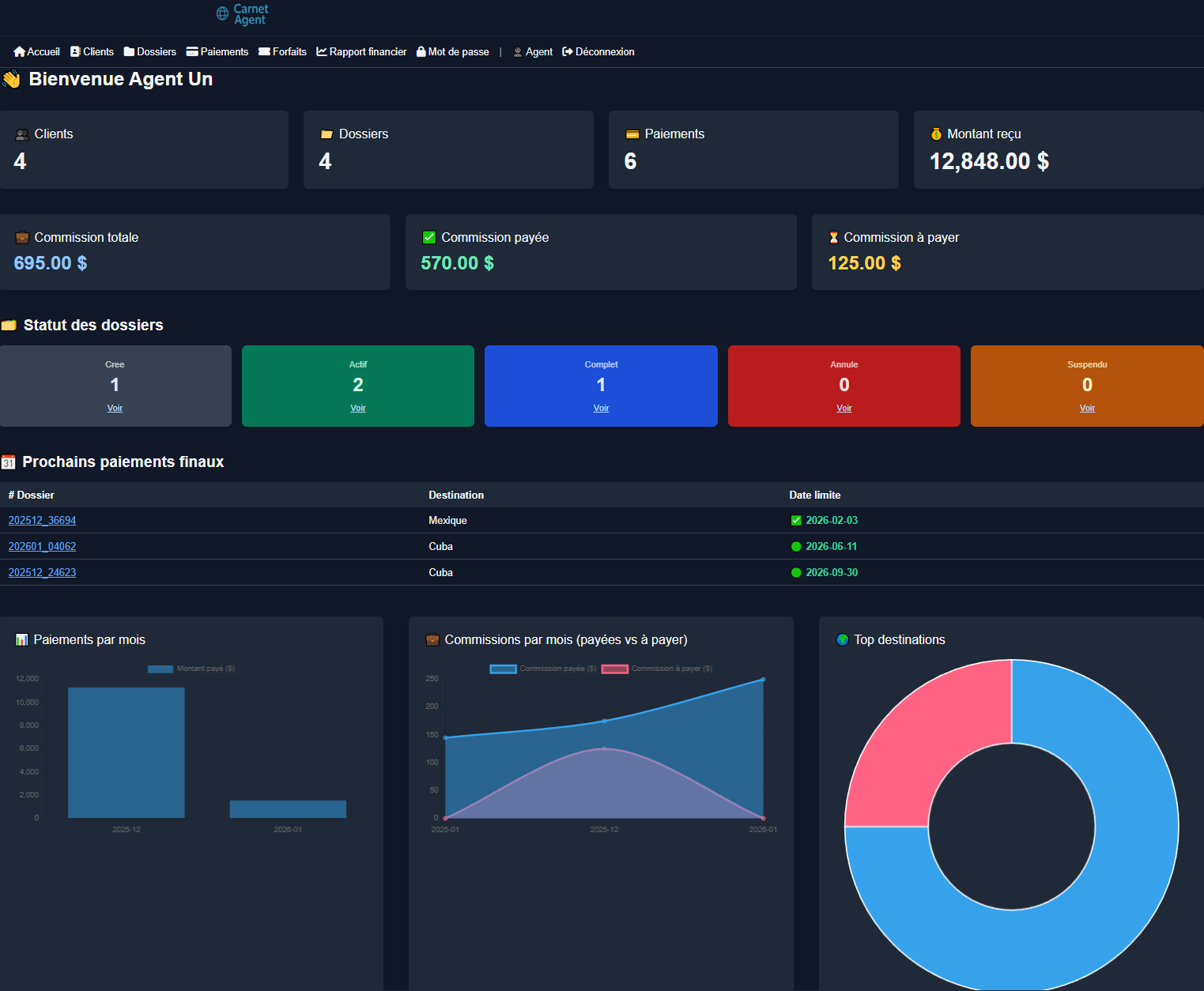Click Voir on the green Actif card
This screenshot has height=991, width=1204.
click(357, 408)
